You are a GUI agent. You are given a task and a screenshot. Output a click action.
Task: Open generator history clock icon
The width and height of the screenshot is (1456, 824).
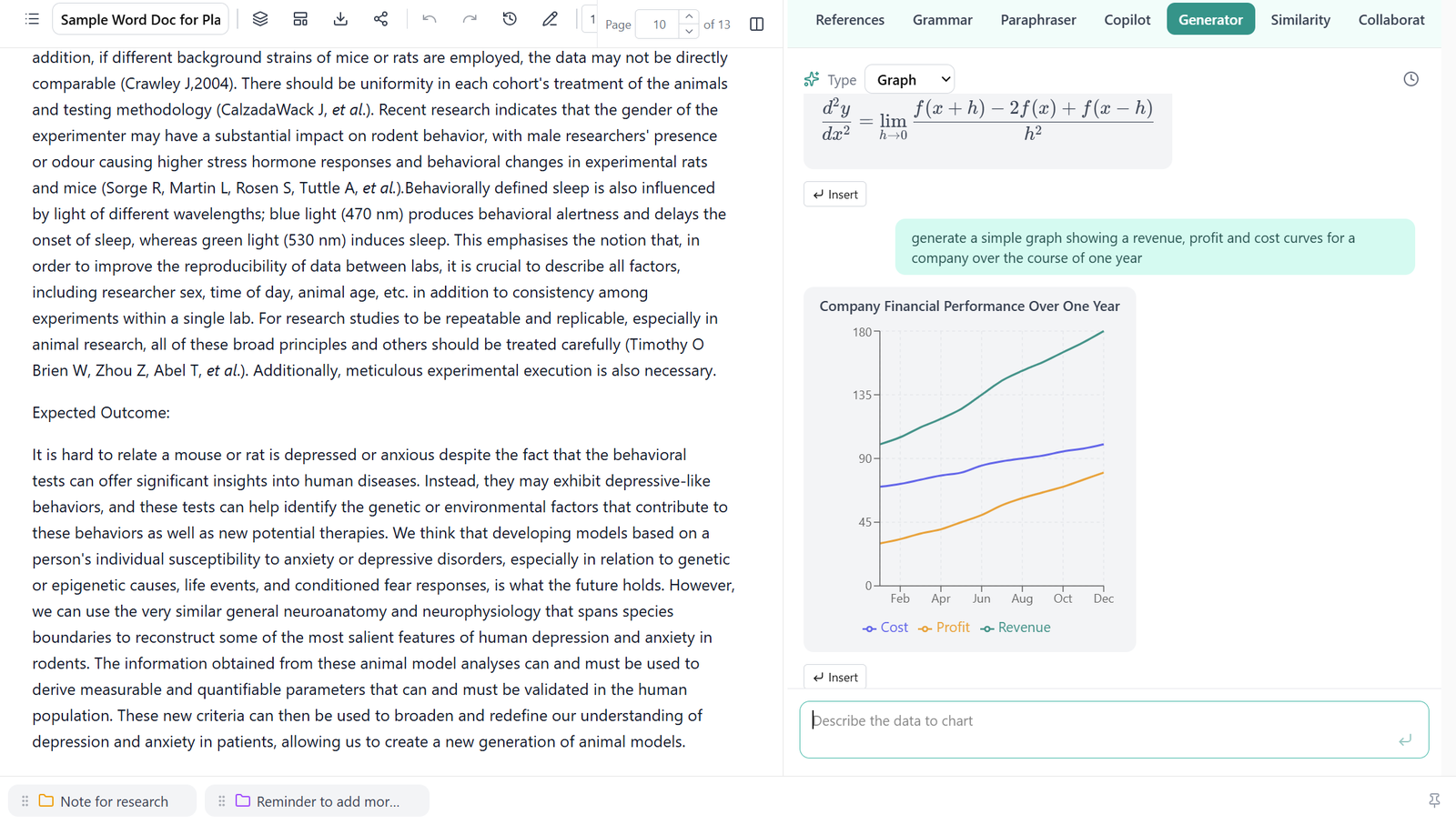click(x=1410, y=79)
